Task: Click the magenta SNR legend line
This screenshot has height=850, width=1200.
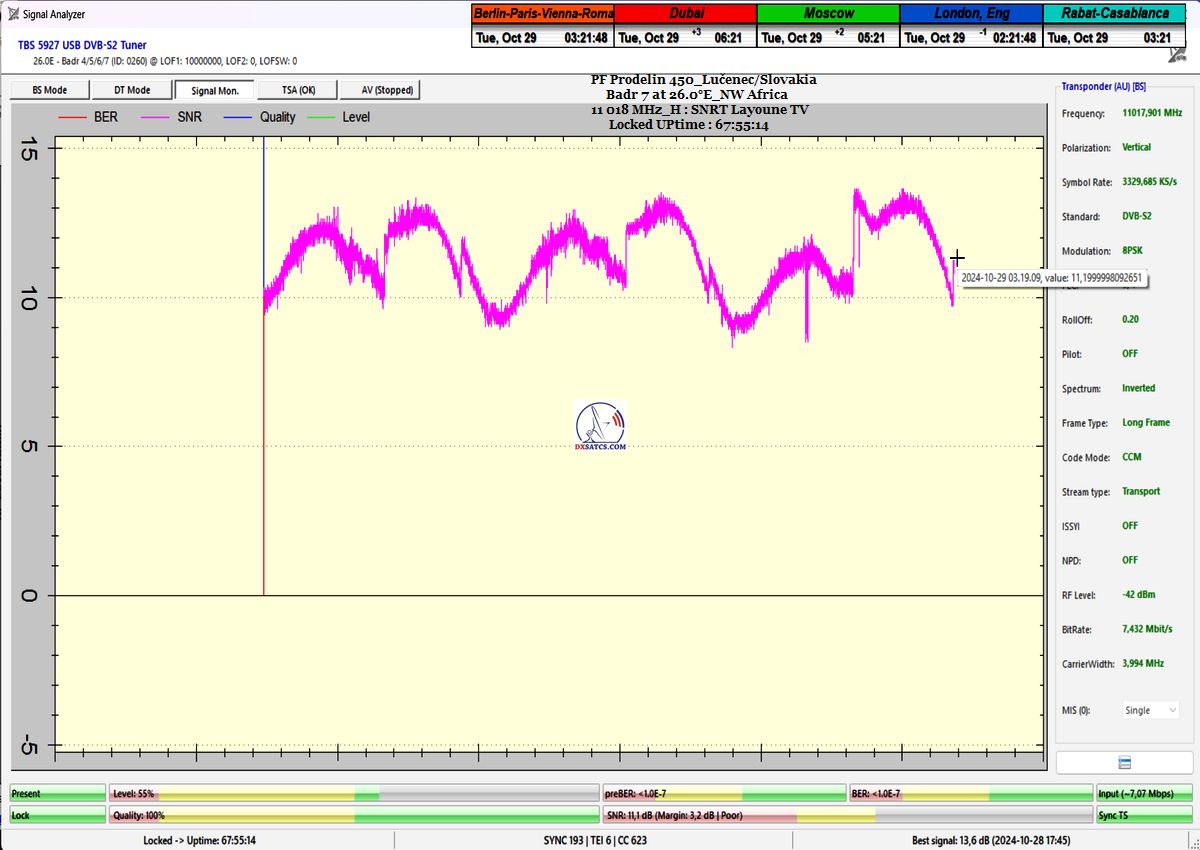Action: tap(159, 117)
